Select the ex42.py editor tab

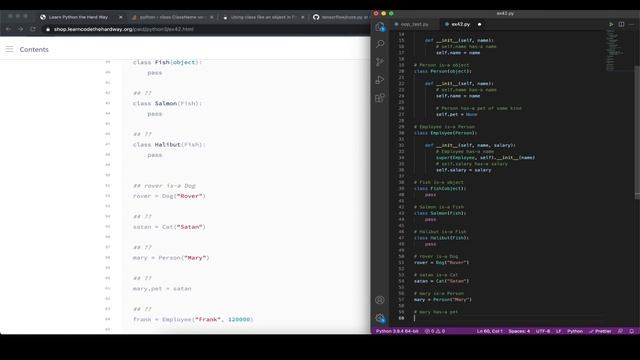tap(460, 24)
